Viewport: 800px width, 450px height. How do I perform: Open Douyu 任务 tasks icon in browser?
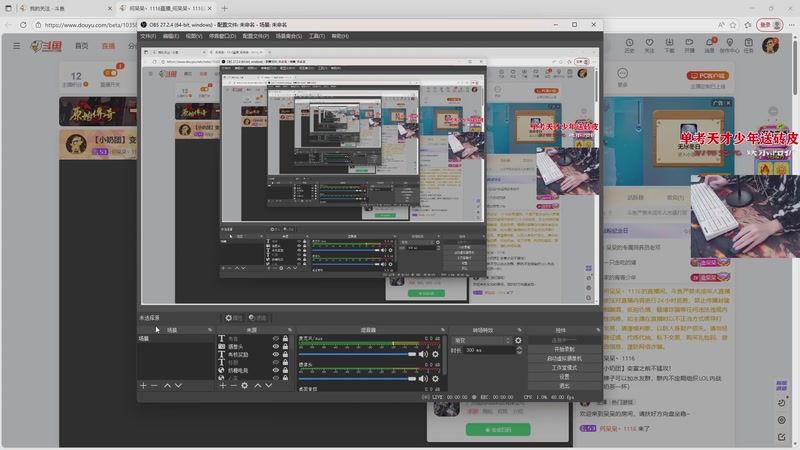(748, 45)
